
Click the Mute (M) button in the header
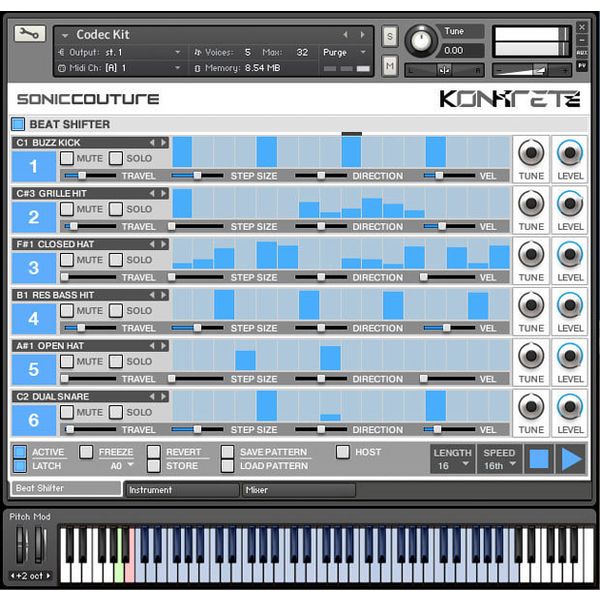coord(390,66)
